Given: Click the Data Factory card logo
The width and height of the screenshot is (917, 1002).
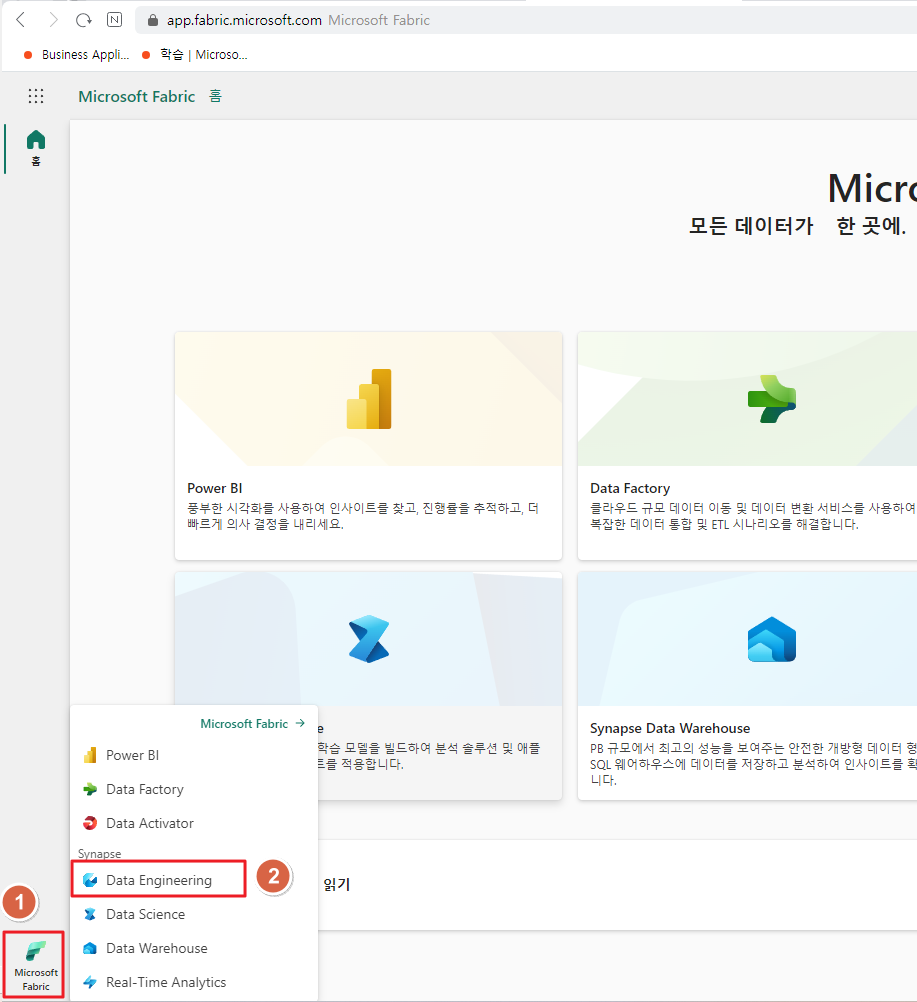Looking at the screenshot, I should [772, 399].
